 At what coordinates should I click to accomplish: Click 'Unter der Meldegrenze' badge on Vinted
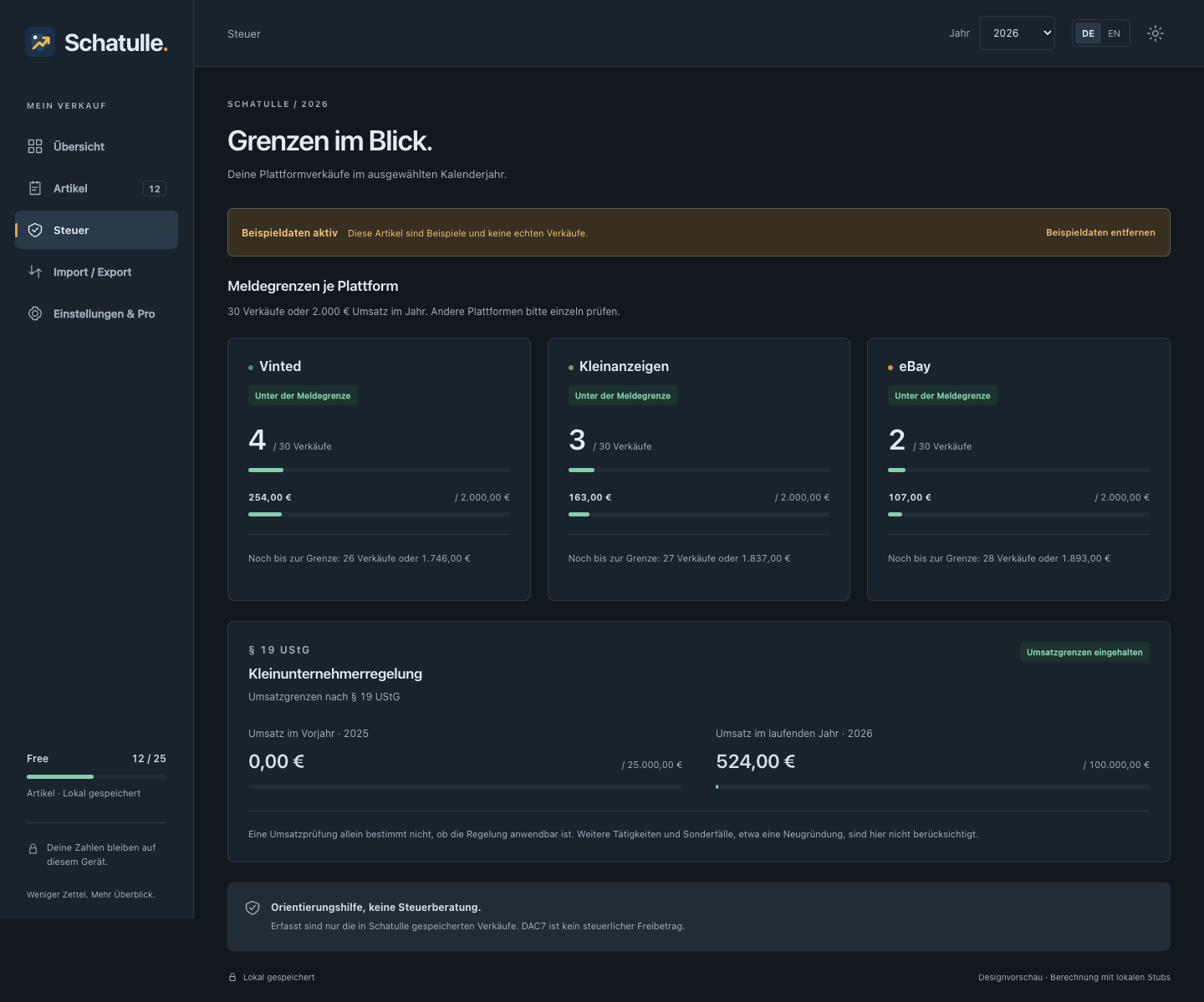[303, 395]
